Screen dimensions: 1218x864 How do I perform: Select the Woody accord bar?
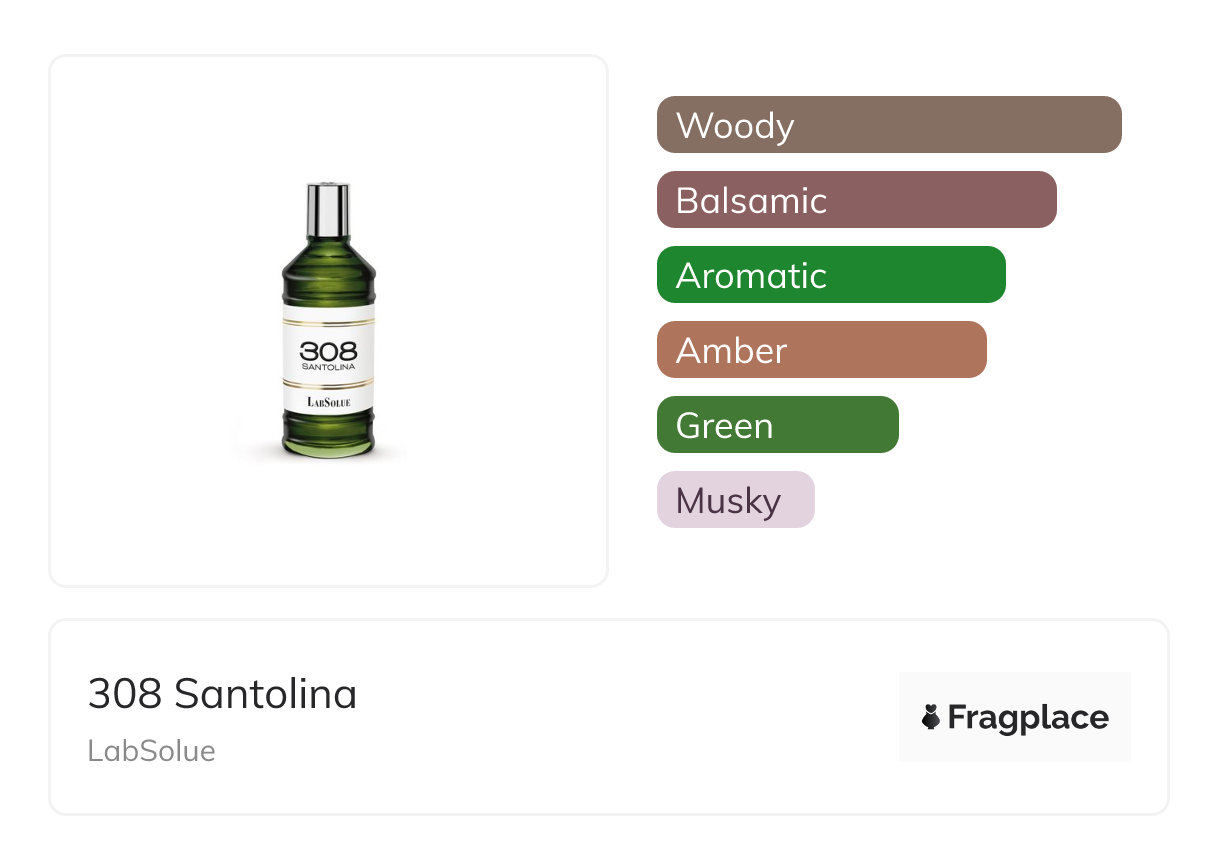point(888,125)
